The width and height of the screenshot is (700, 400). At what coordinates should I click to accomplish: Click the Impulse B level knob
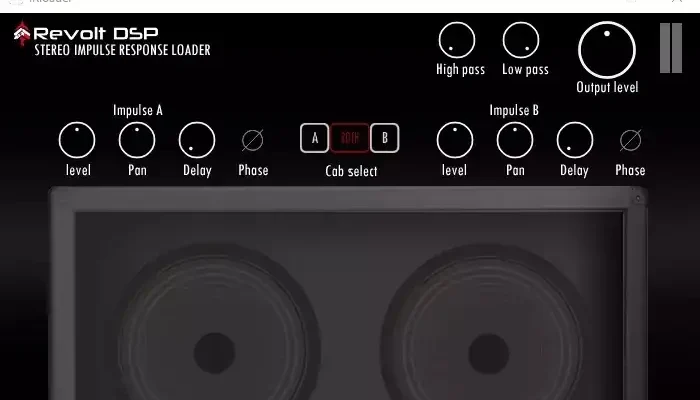[x=455, y=140]
